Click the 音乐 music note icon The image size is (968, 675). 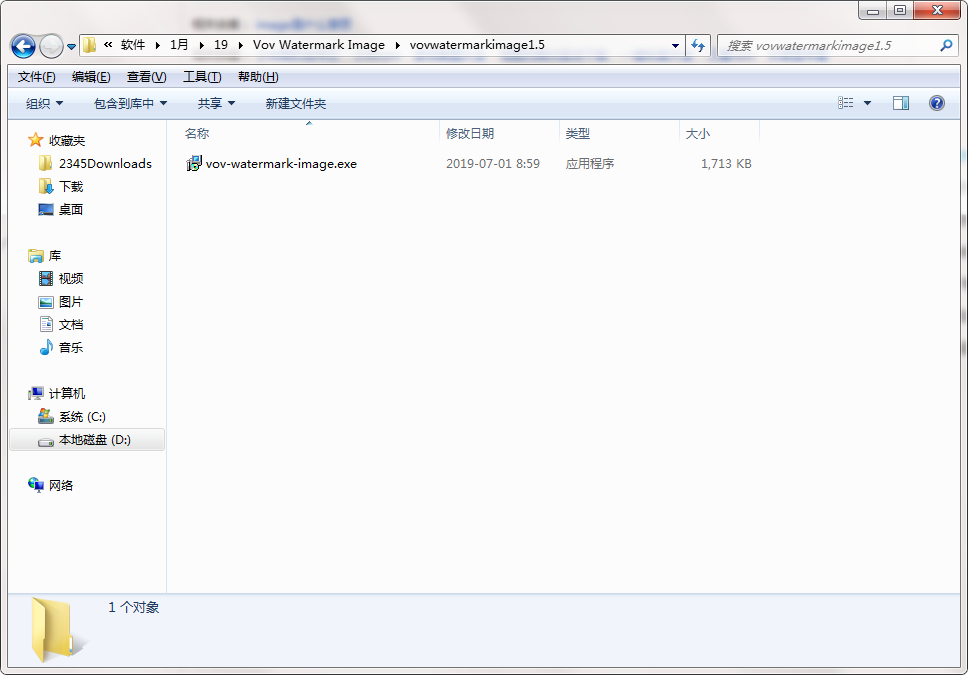click(46, 348)
